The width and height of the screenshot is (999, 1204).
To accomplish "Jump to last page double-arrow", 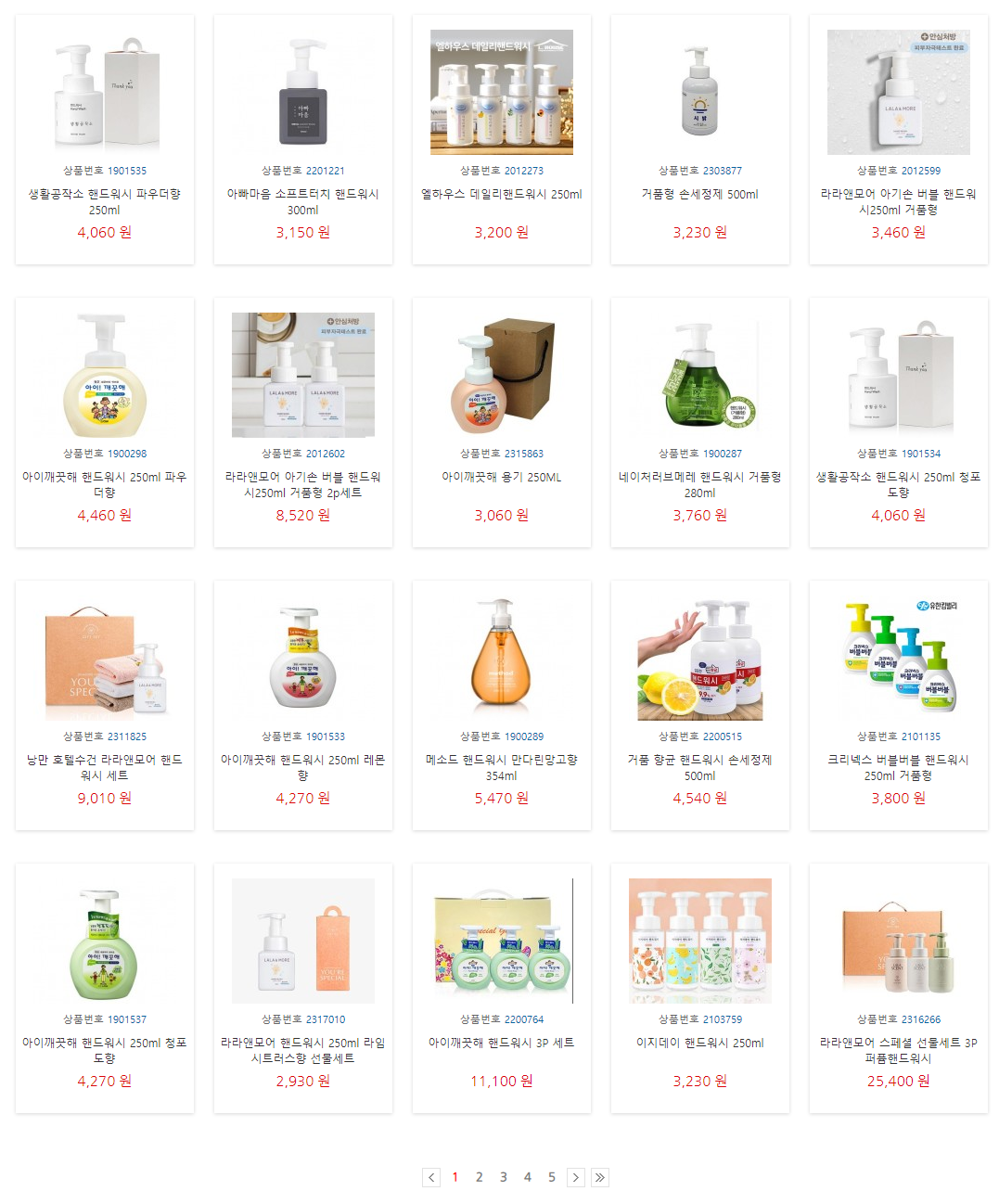I will click(600, 1177).
